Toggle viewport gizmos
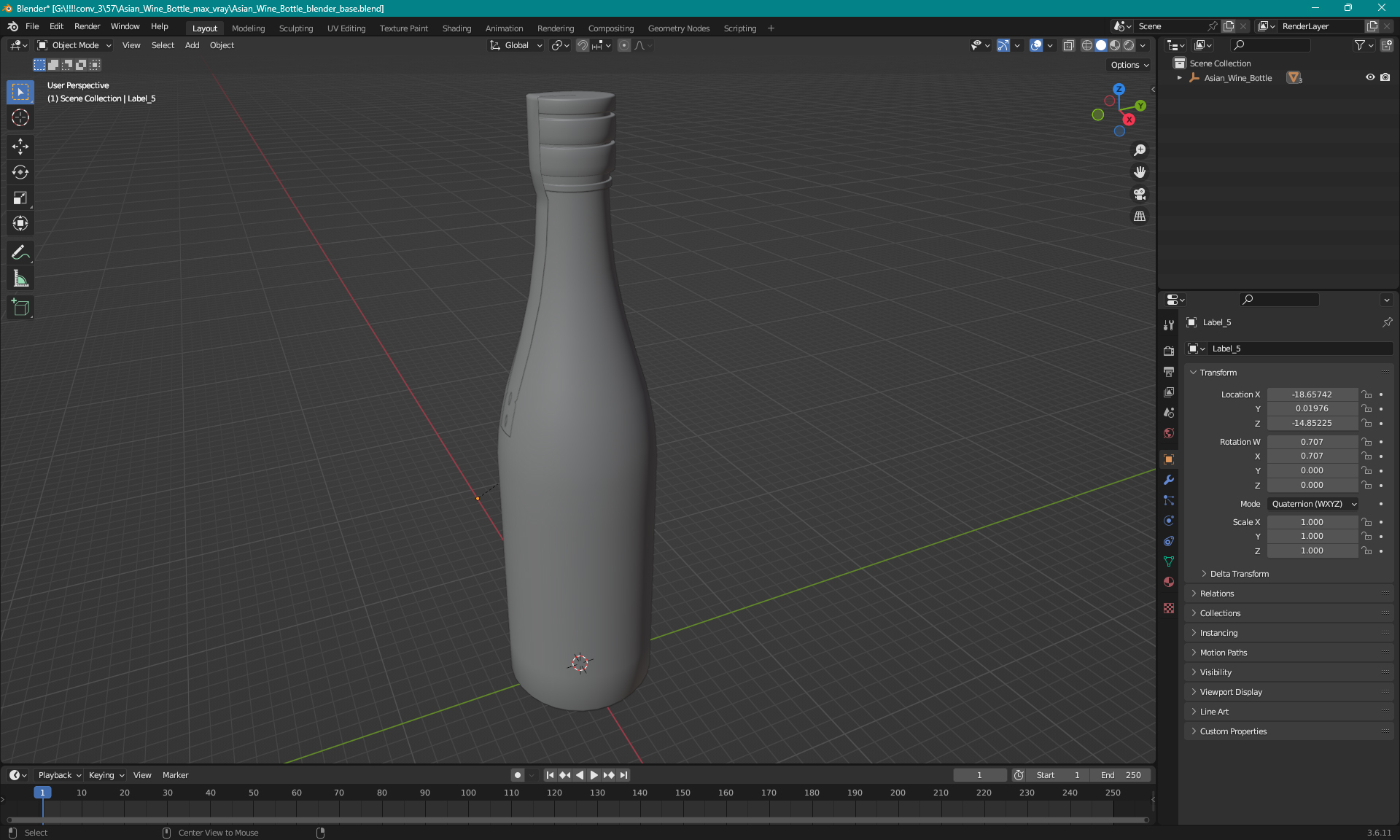The image size is (1400, 840). (x=1003, y=45)
